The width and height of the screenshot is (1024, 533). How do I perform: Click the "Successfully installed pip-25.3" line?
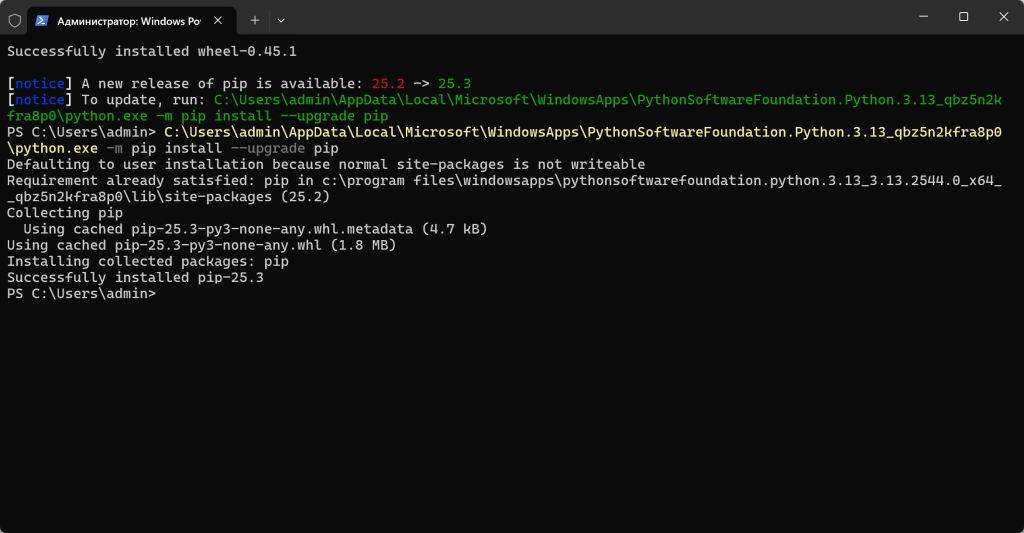135,278
